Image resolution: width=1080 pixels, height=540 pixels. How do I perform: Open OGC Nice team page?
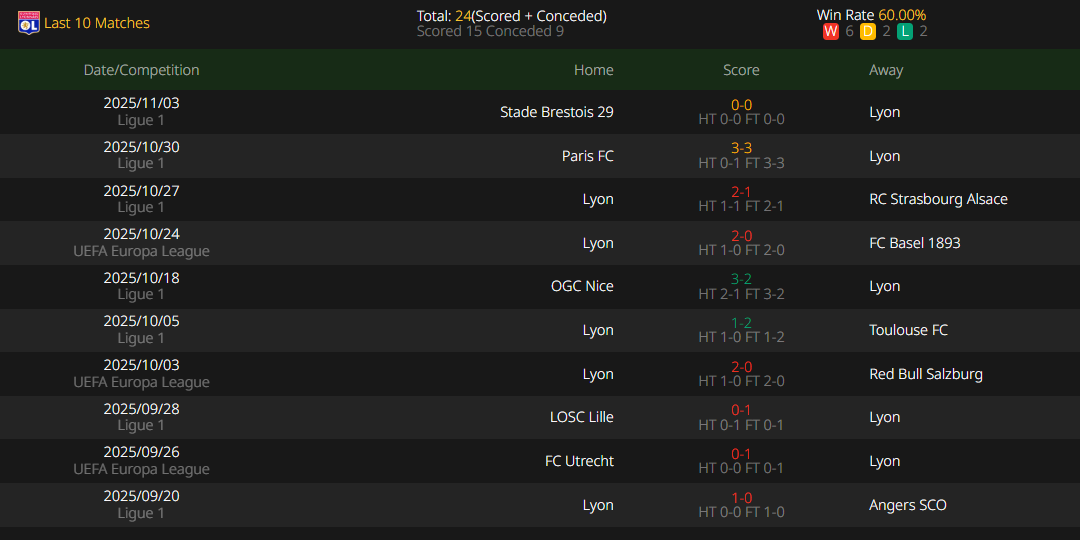[582, 286]
